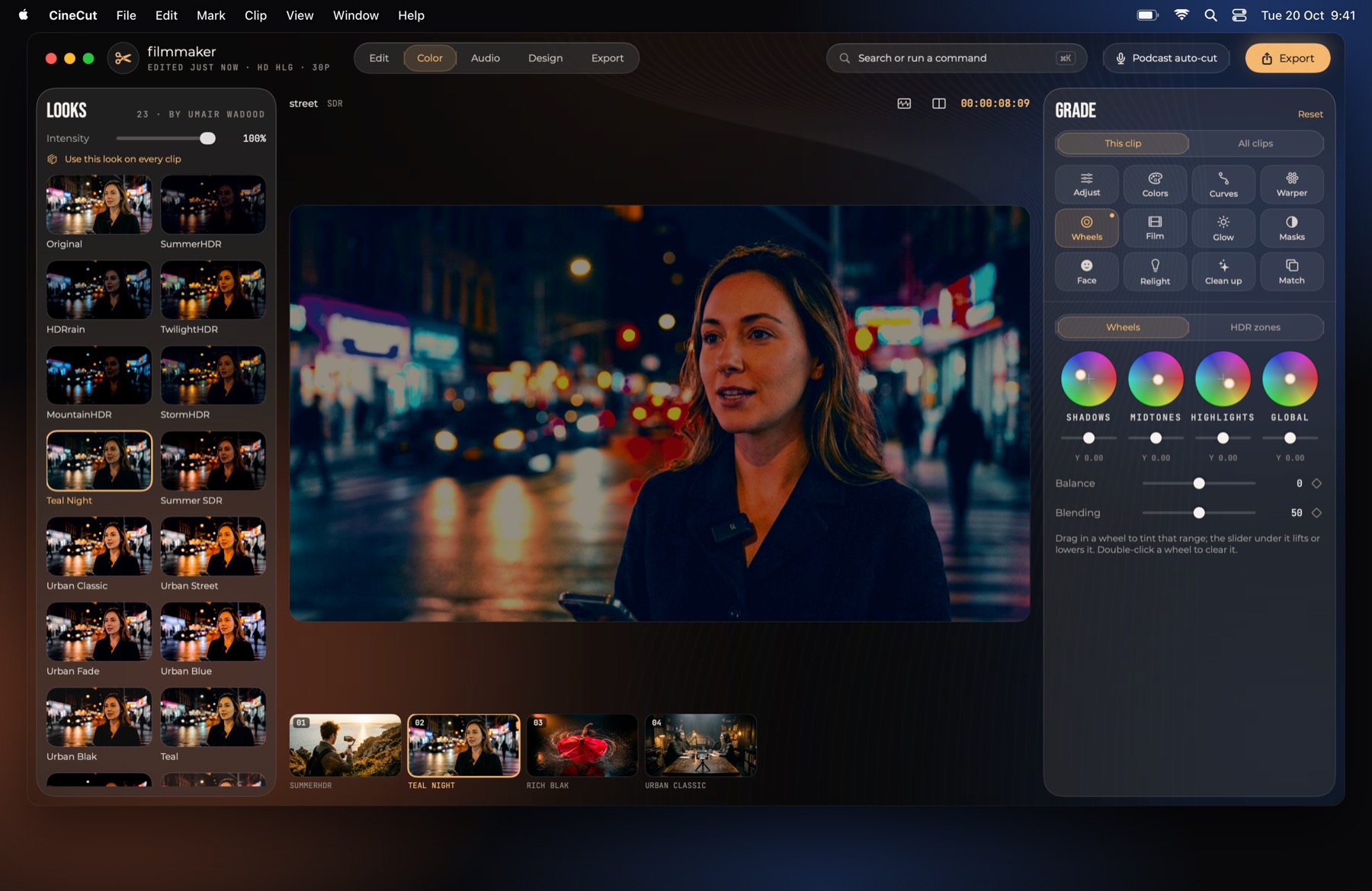Toggle the Balance keyframe diamond

pos(1316,483)
